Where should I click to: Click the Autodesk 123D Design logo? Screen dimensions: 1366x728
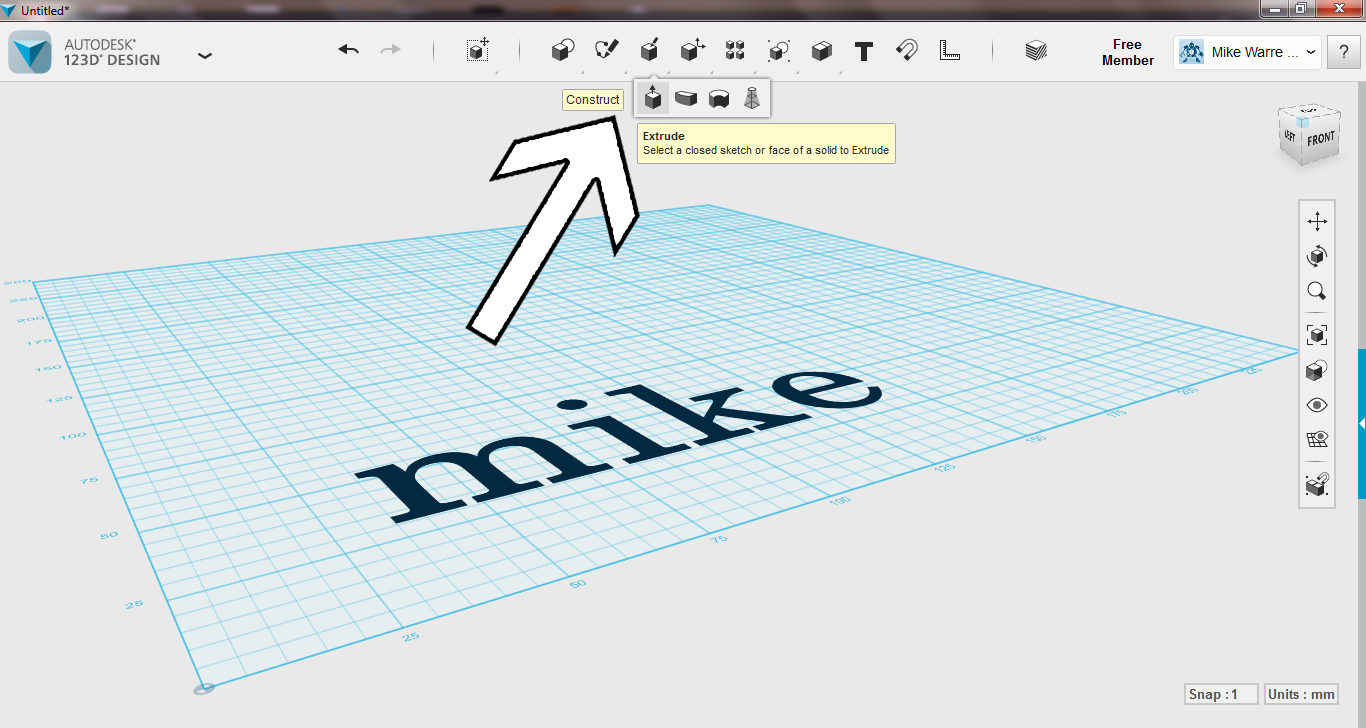29,52
